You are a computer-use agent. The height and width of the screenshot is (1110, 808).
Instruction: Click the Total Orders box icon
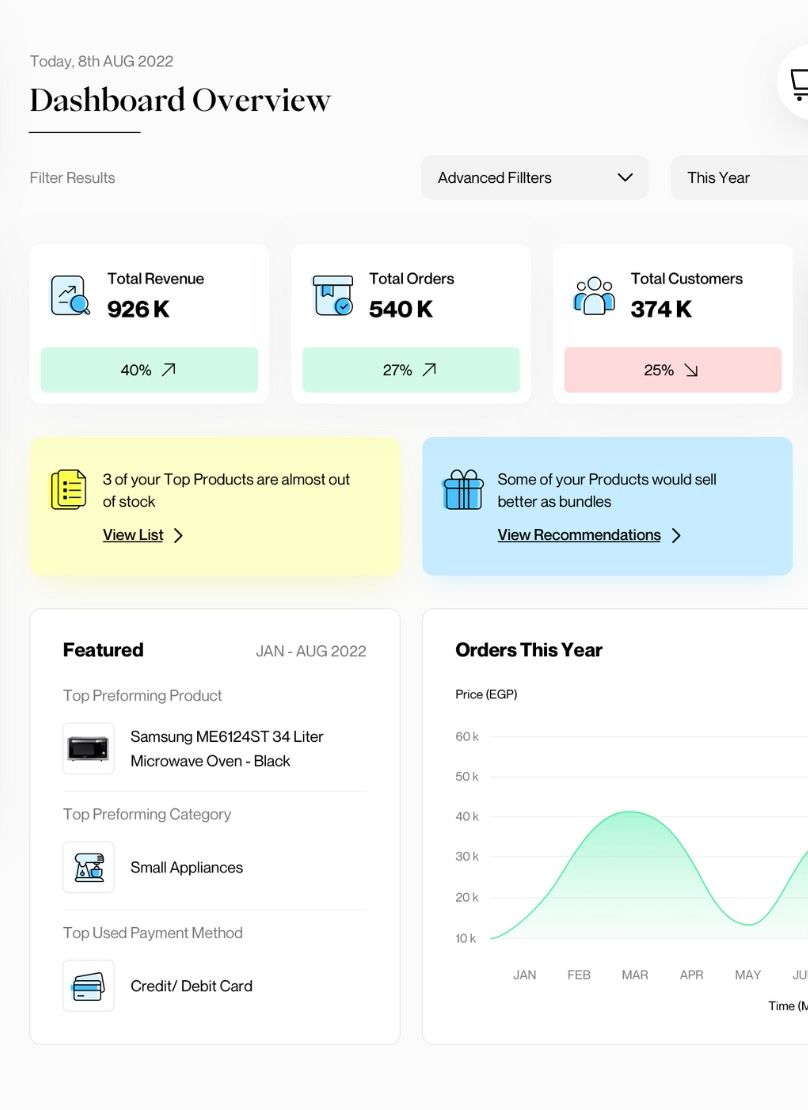[332, 295]
